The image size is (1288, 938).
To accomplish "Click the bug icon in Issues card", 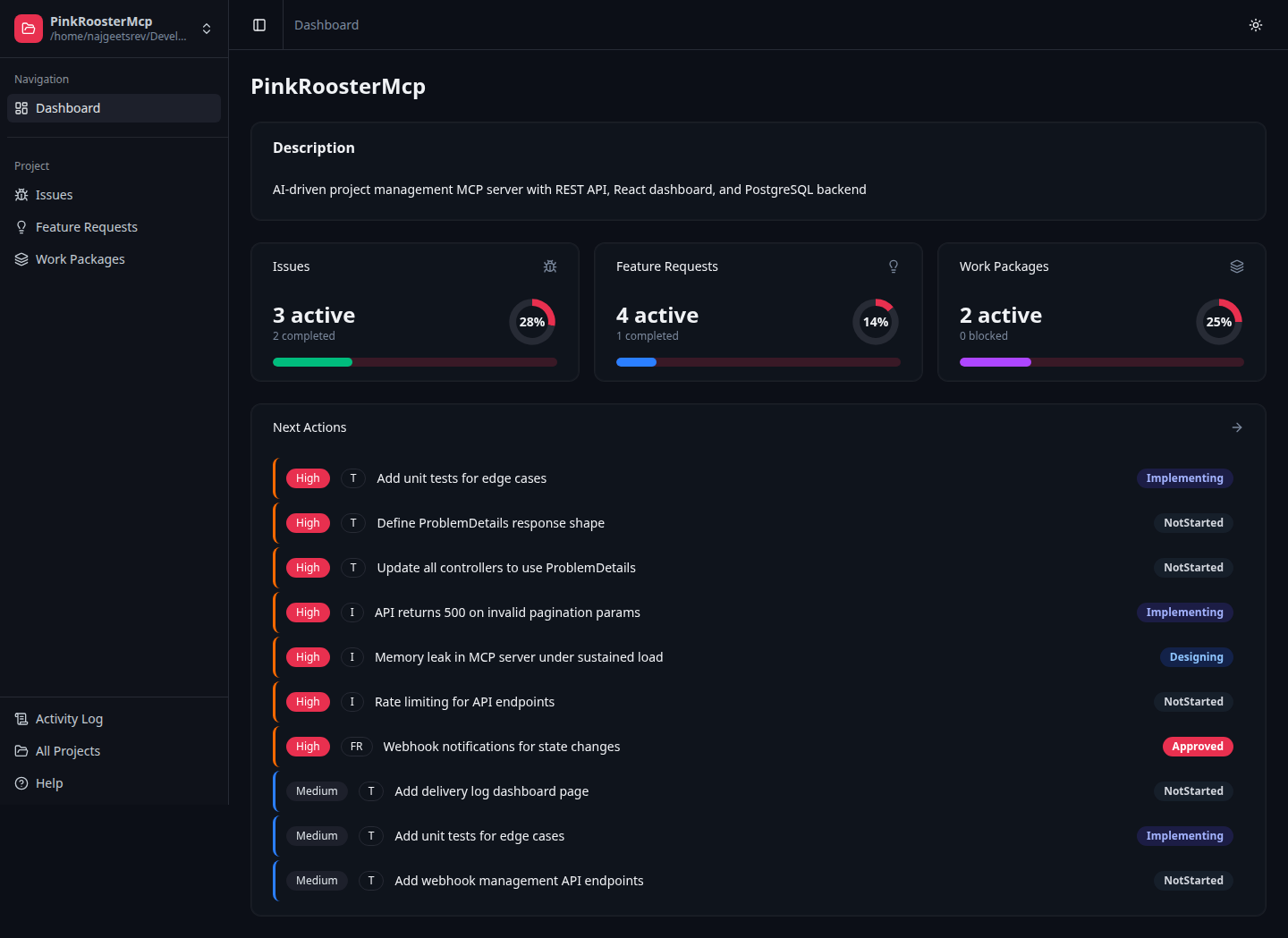I will click(550, 266).
